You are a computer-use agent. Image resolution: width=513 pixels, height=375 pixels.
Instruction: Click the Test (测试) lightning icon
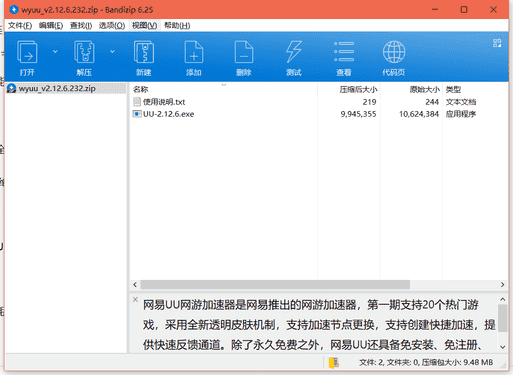pyautogui.click(x=294, y=52)
